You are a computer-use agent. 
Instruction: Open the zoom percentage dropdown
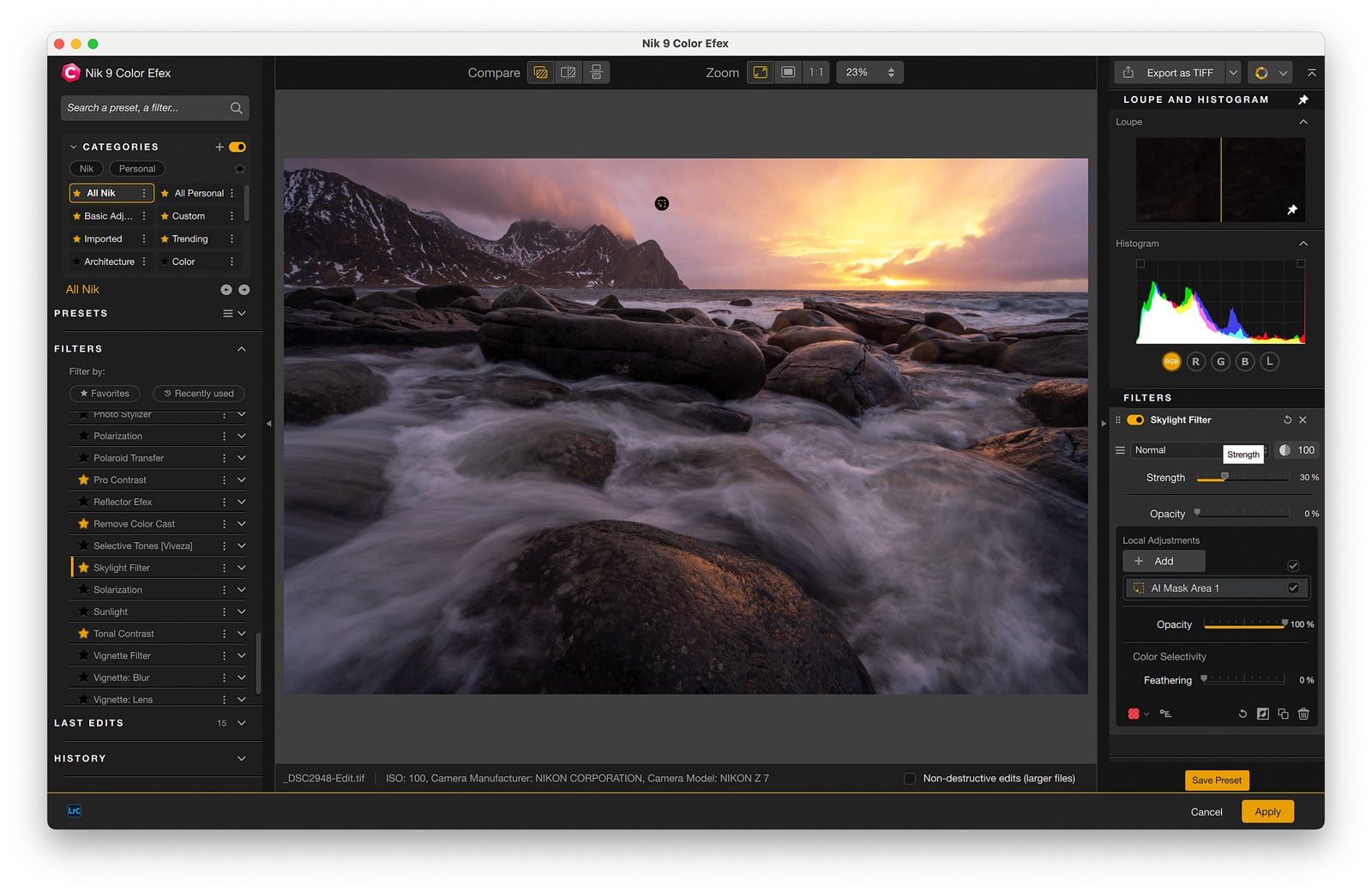(870, 73)
